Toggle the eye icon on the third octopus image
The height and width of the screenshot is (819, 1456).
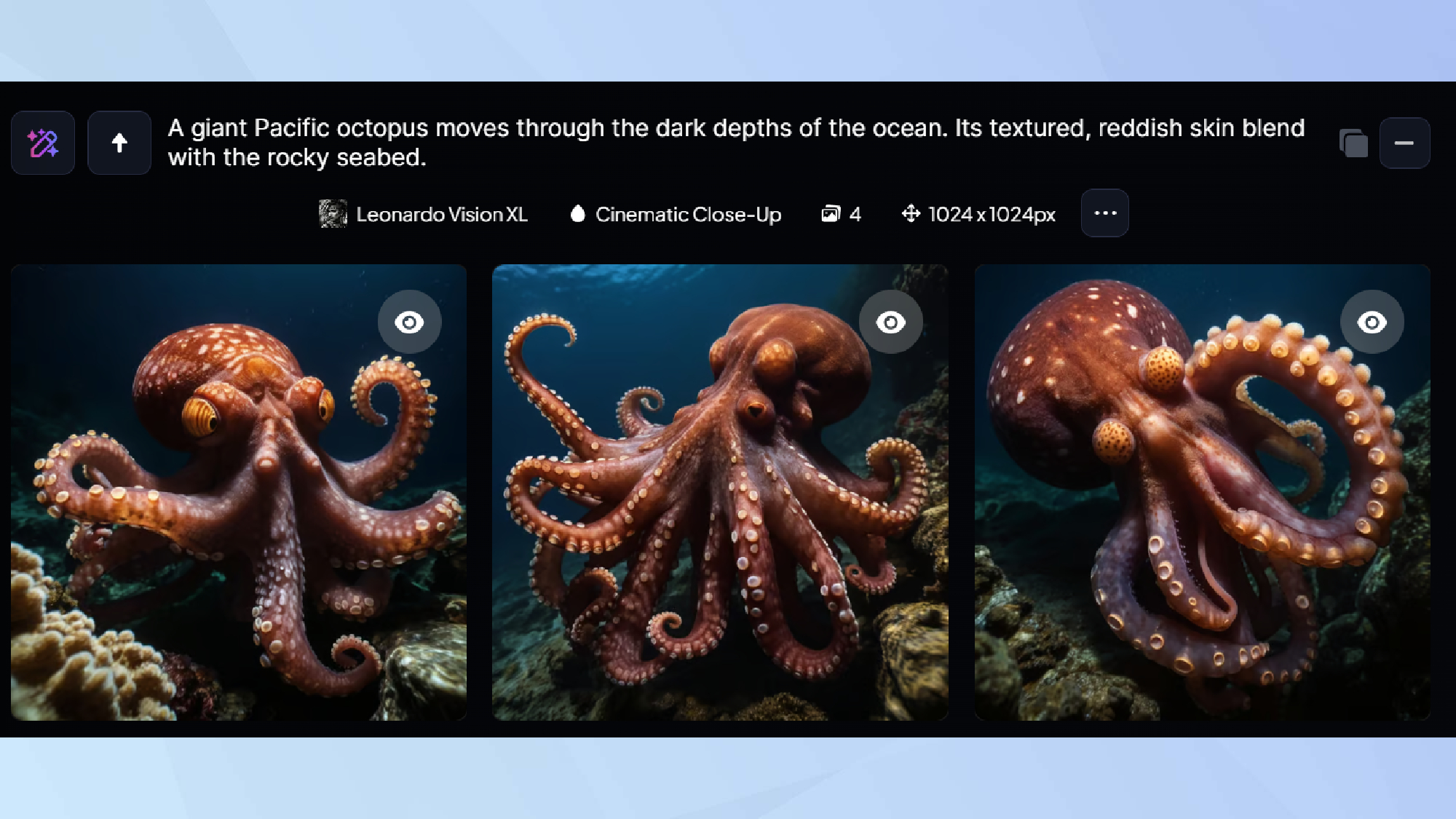(x=1372, y=322)
